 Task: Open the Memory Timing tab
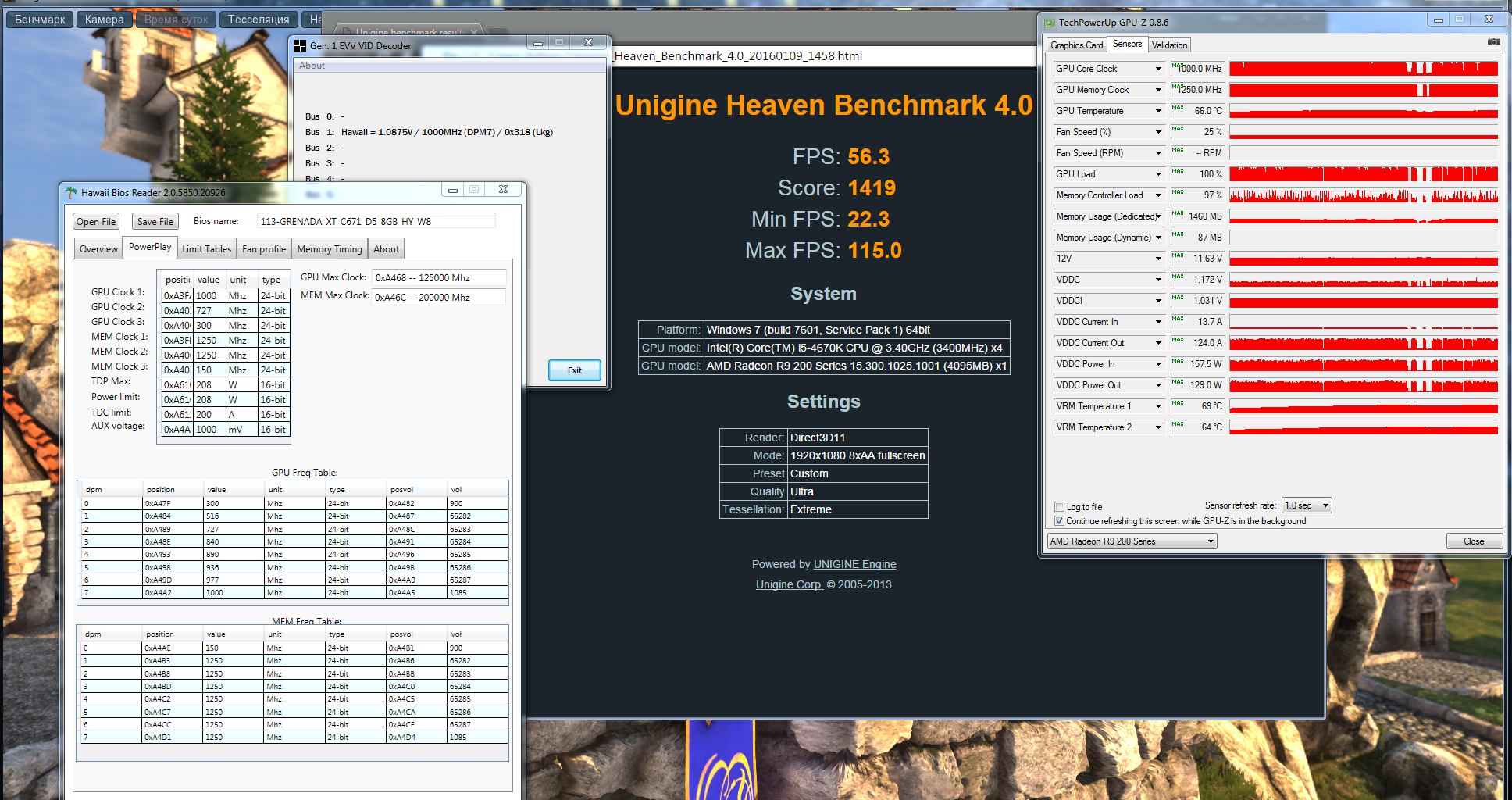(330, 249)
